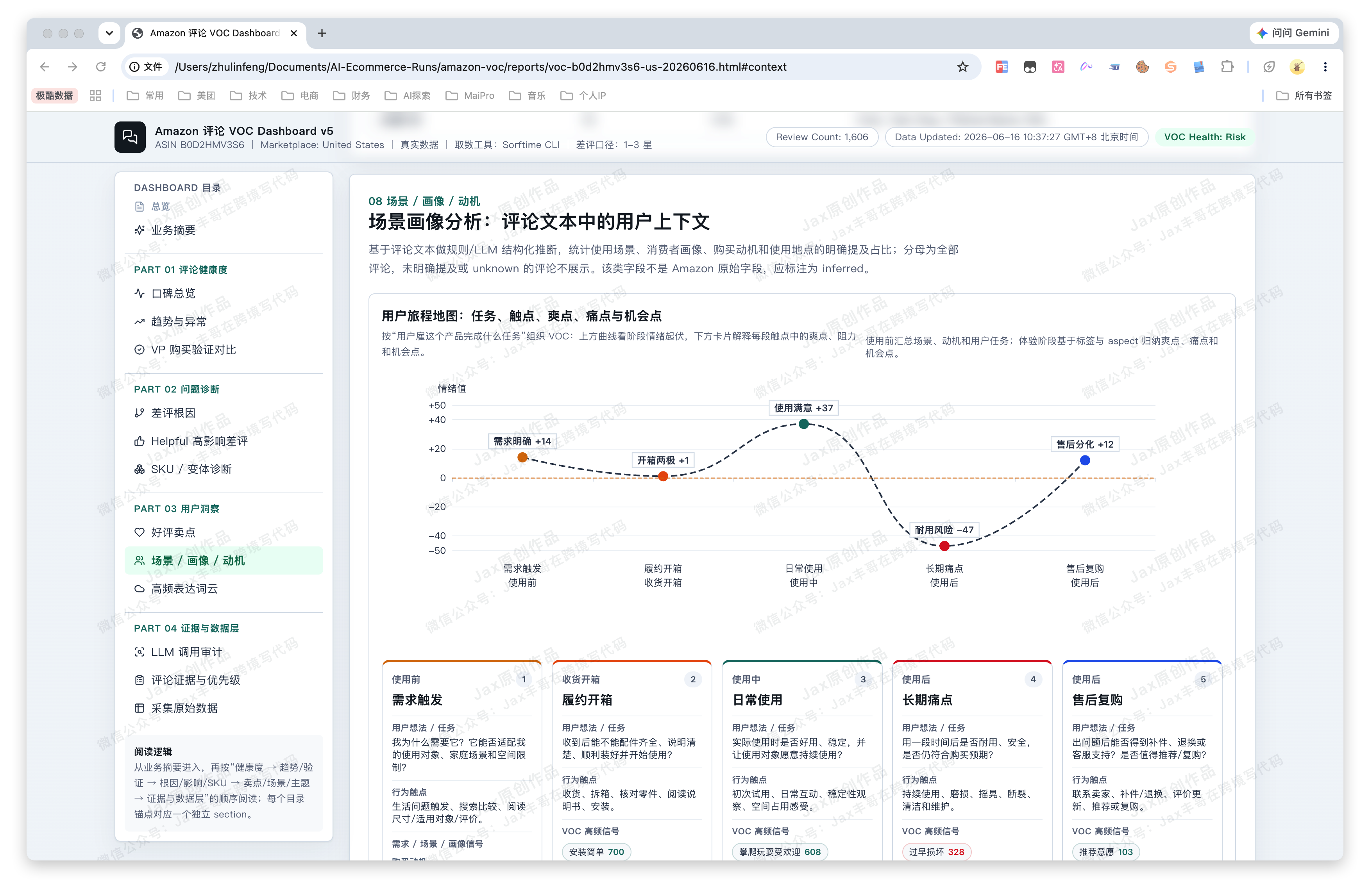Open 趋势与异常 sidebar item
The image size is (1370, 896).
(224, 322)
